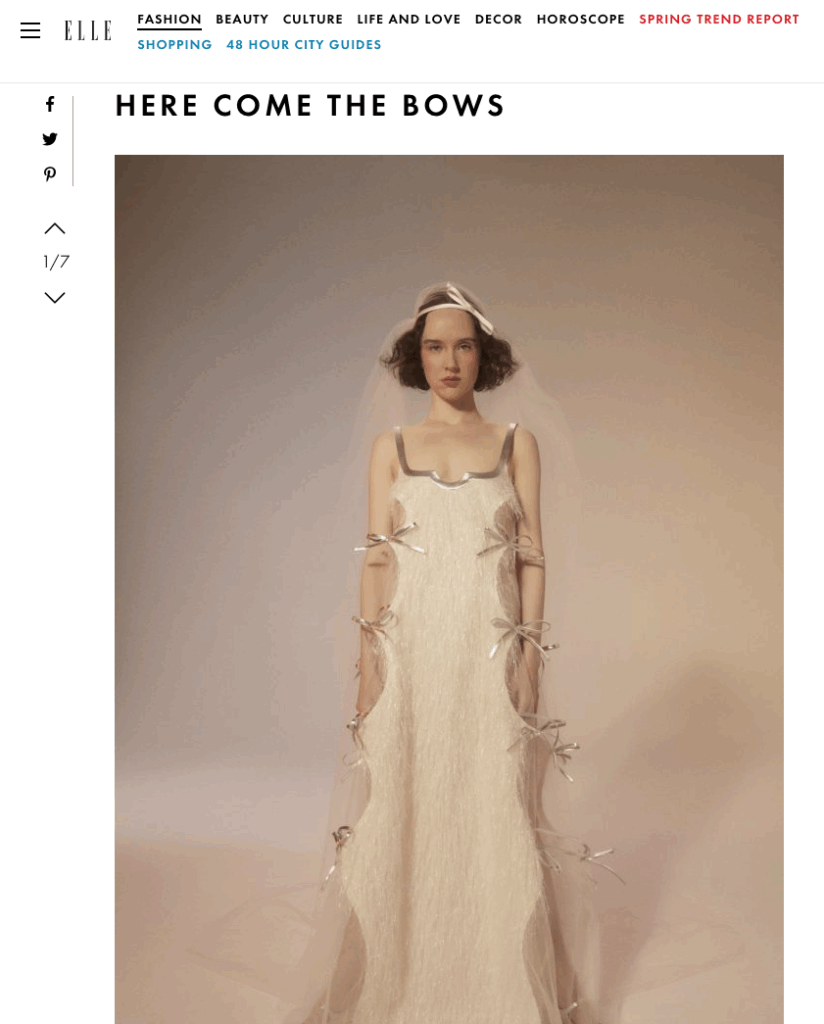Open the Beauty section
824x1024 pixels.
242,20
